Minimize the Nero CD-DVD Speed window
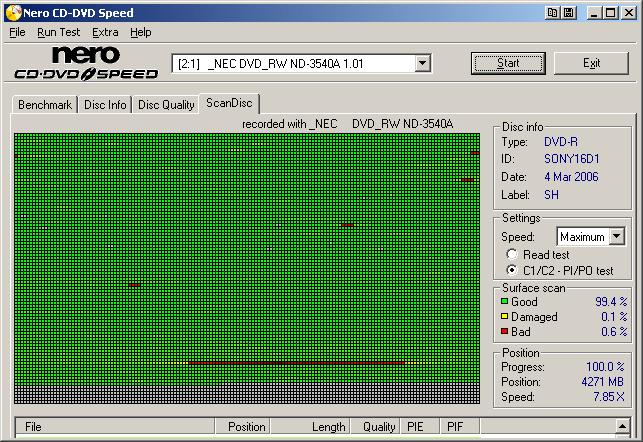 594,13
